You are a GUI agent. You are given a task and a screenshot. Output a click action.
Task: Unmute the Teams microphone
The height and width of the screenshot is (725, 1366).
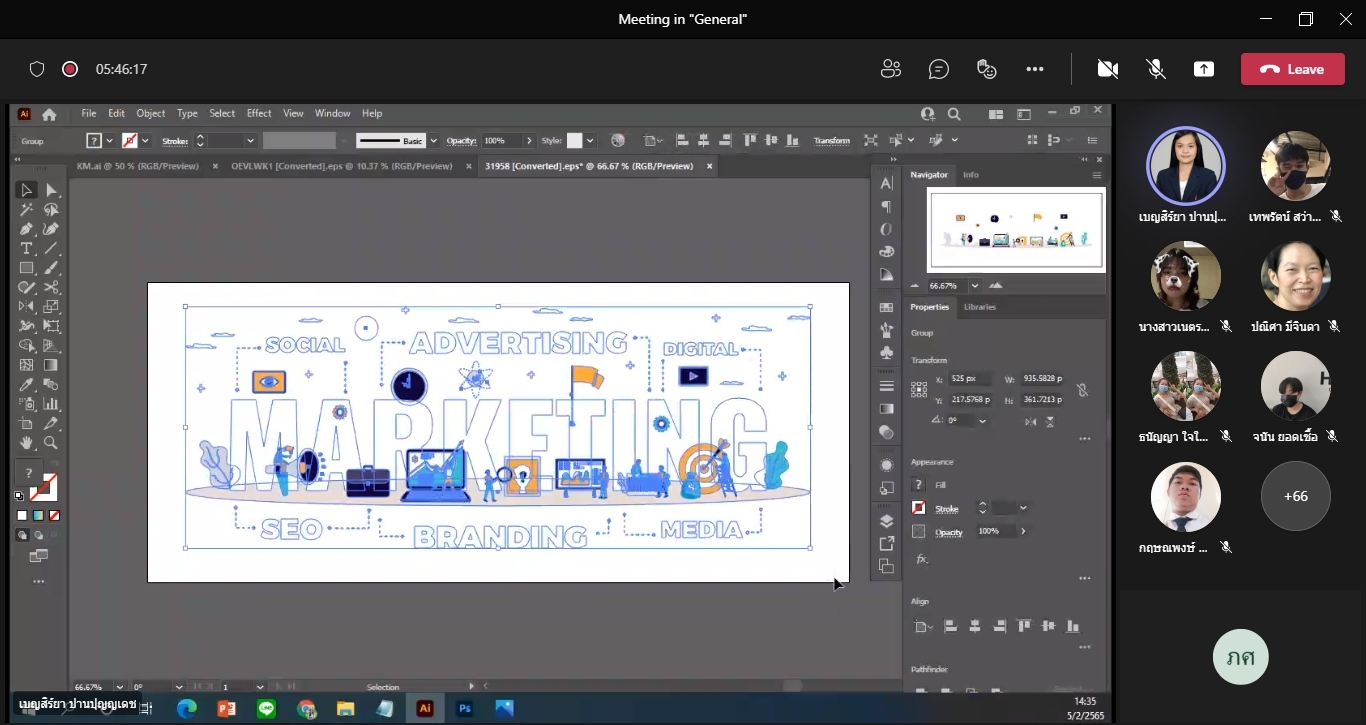(x=1156, y=69)
